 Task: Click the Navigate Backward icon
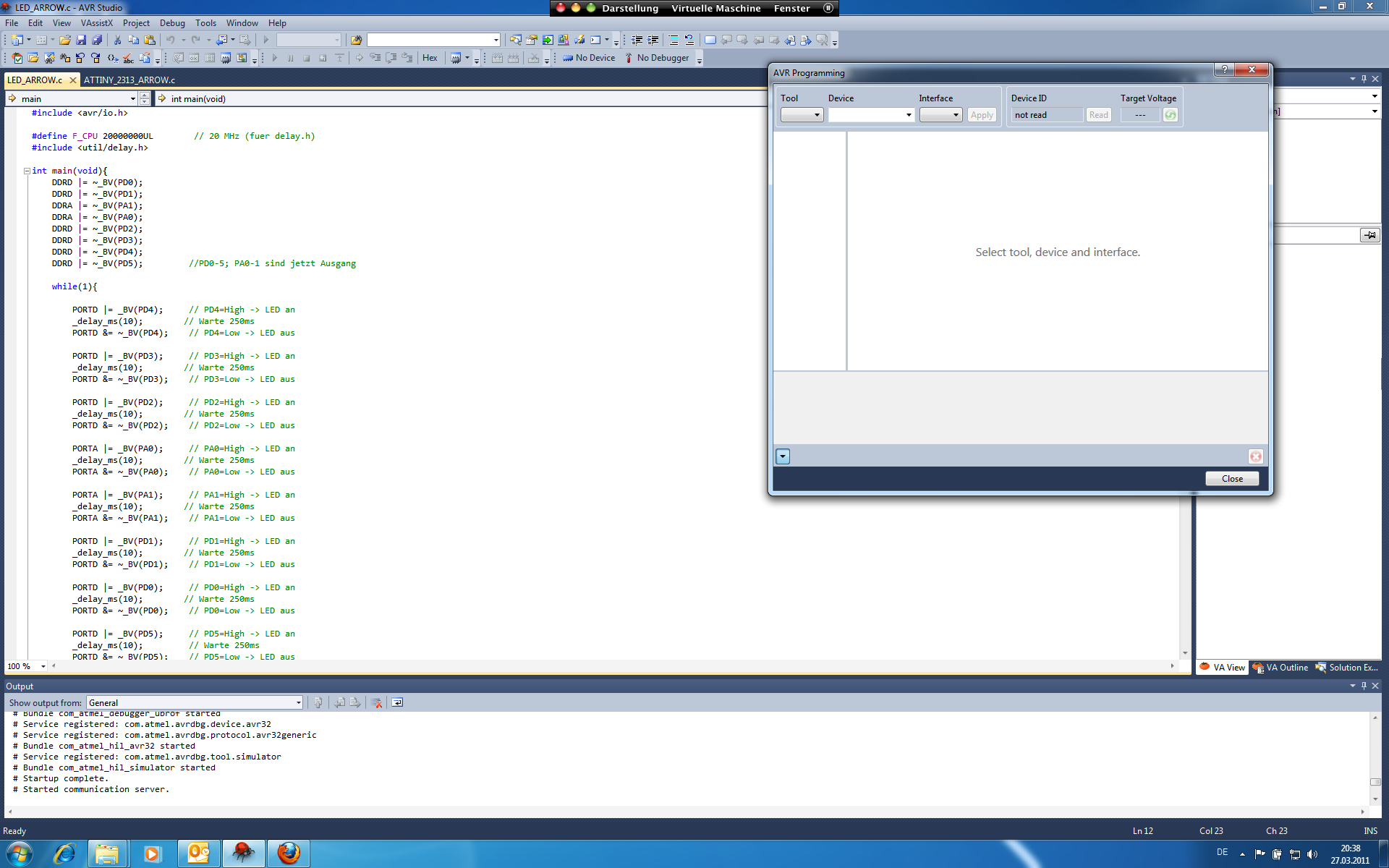coord(221,40)
